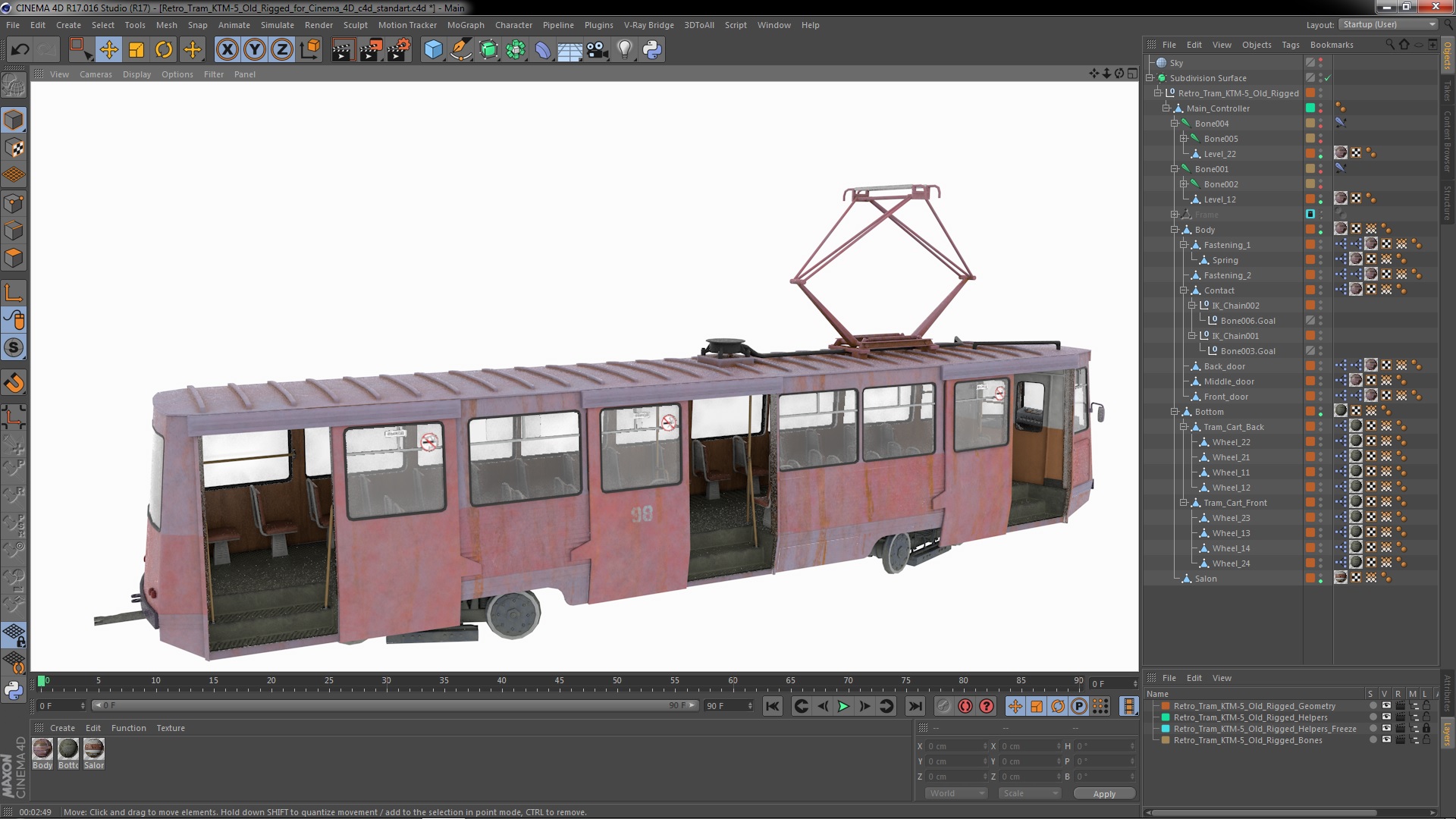The height and width of the screenshot is (819, 1456).
Task: Click the Python script icon in toolbar
Action: click(x=652, y=50)
